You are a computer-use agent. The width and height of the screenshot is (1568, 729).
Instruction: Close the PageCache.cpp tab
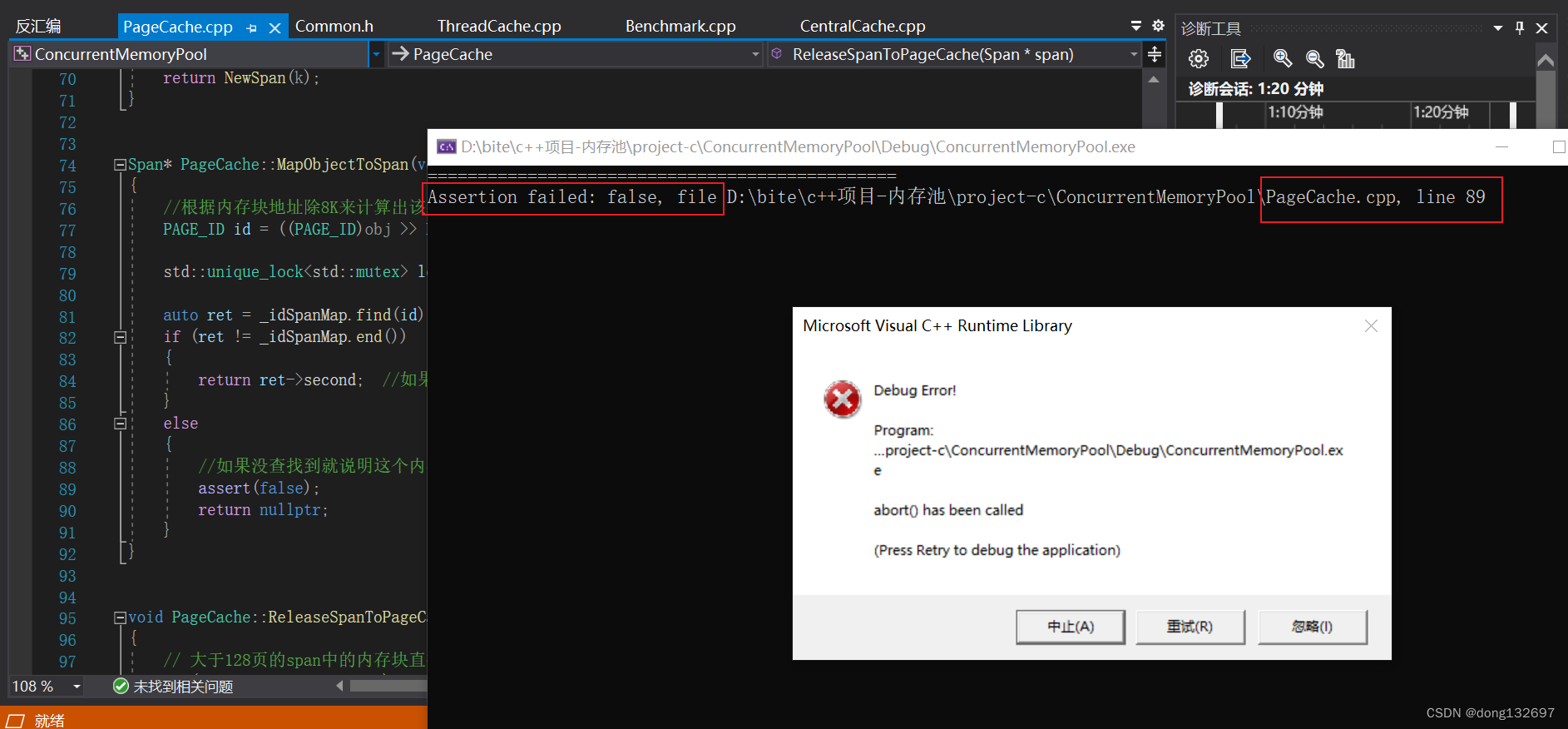275,28
